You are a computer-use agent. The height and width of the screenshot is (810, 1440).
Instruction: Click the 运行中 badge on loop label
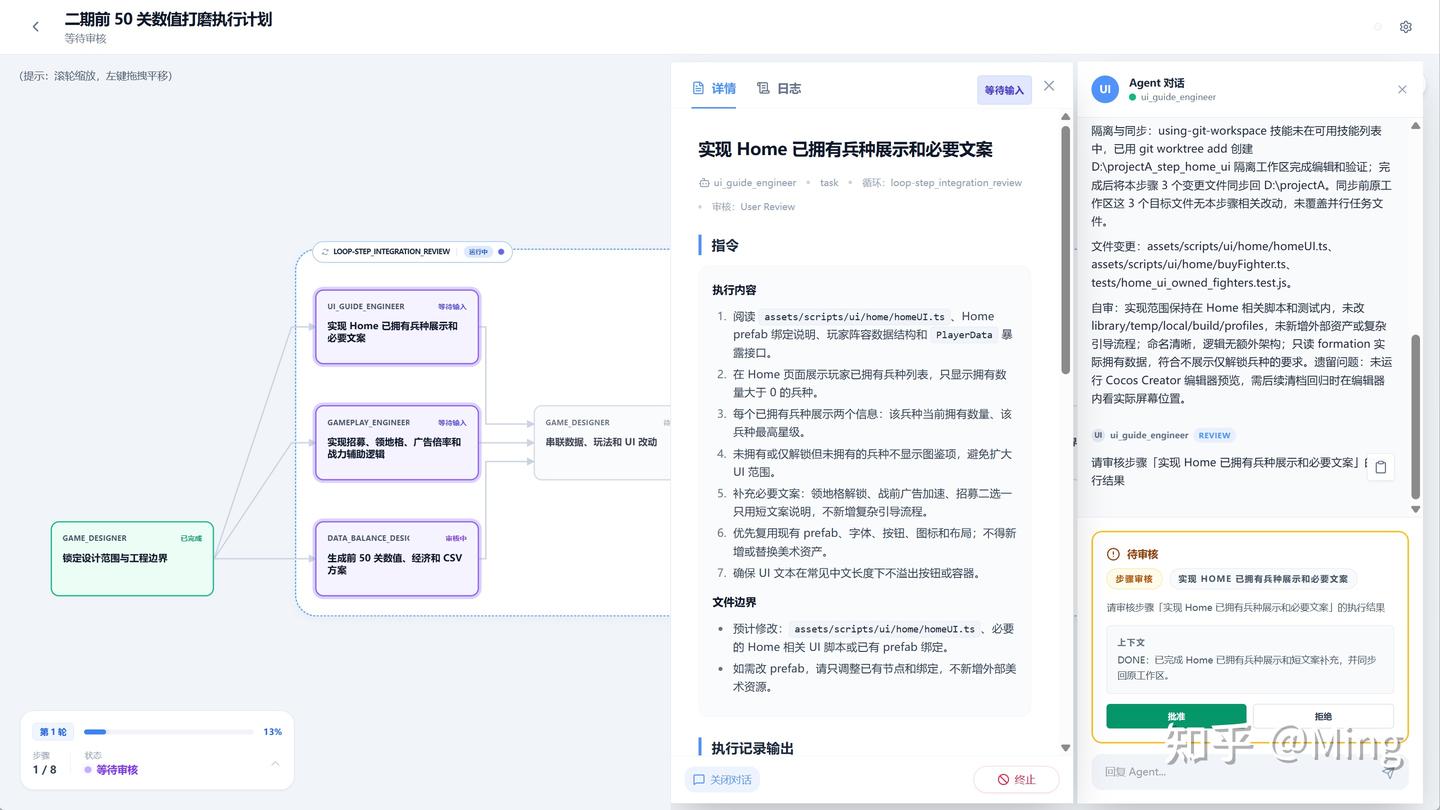click(478, 252)
